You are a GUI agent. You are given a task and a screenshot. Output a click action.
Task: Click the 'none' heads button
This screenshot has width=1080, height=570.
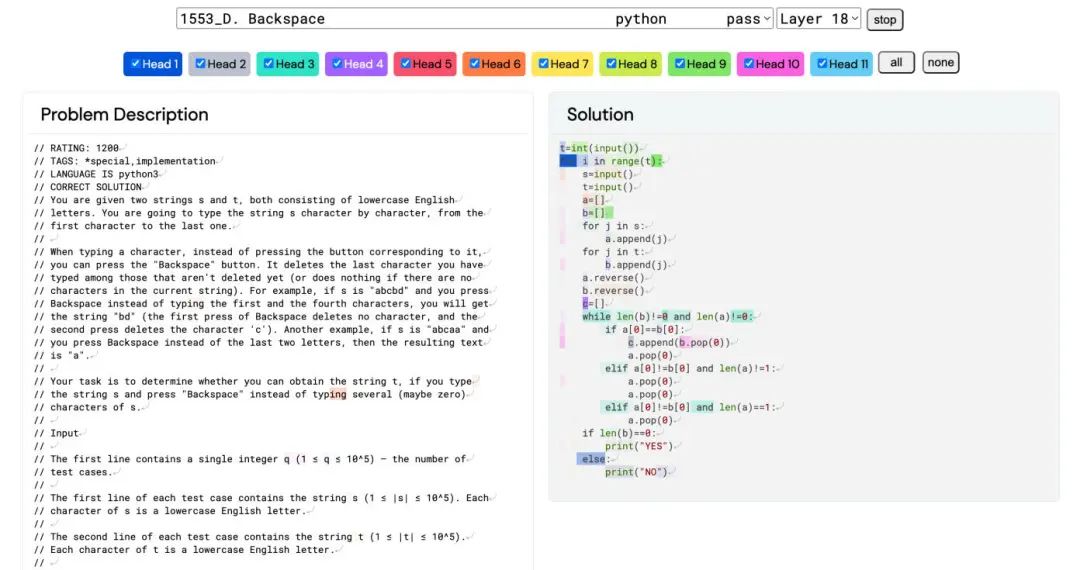[940, 63]
